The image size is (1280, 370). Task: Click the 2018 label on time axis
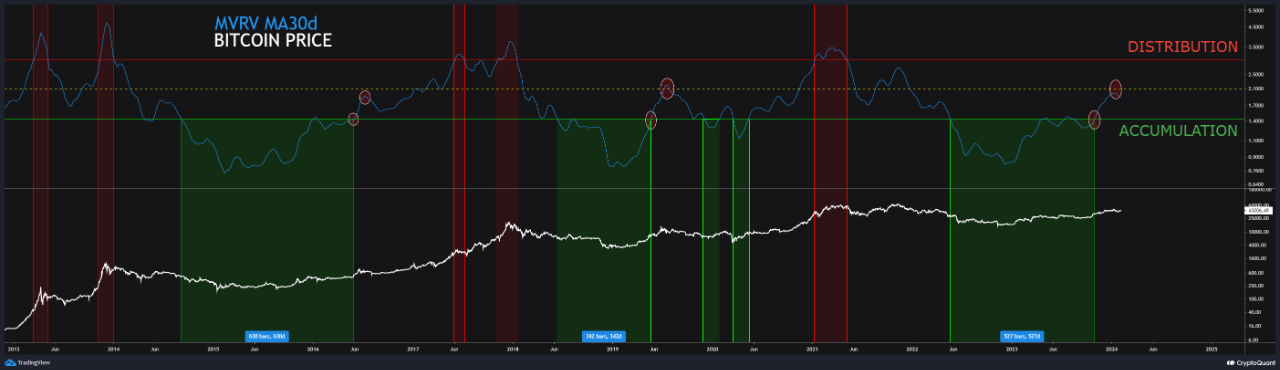click(x=513, y=349)
